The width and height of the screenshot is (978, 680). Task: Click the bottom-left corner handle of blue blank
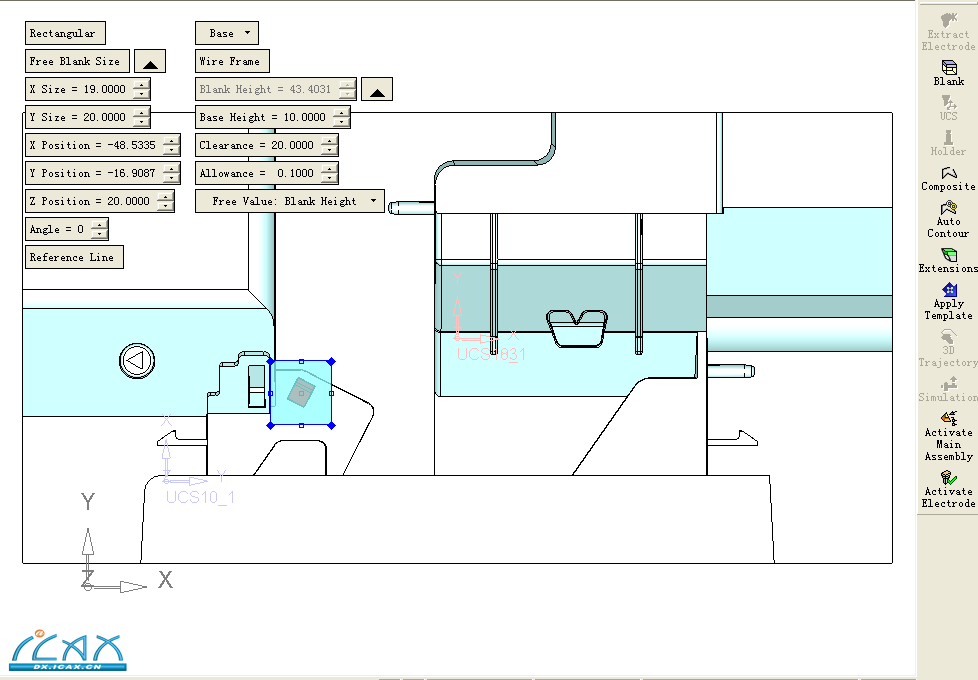coord(270,425)
